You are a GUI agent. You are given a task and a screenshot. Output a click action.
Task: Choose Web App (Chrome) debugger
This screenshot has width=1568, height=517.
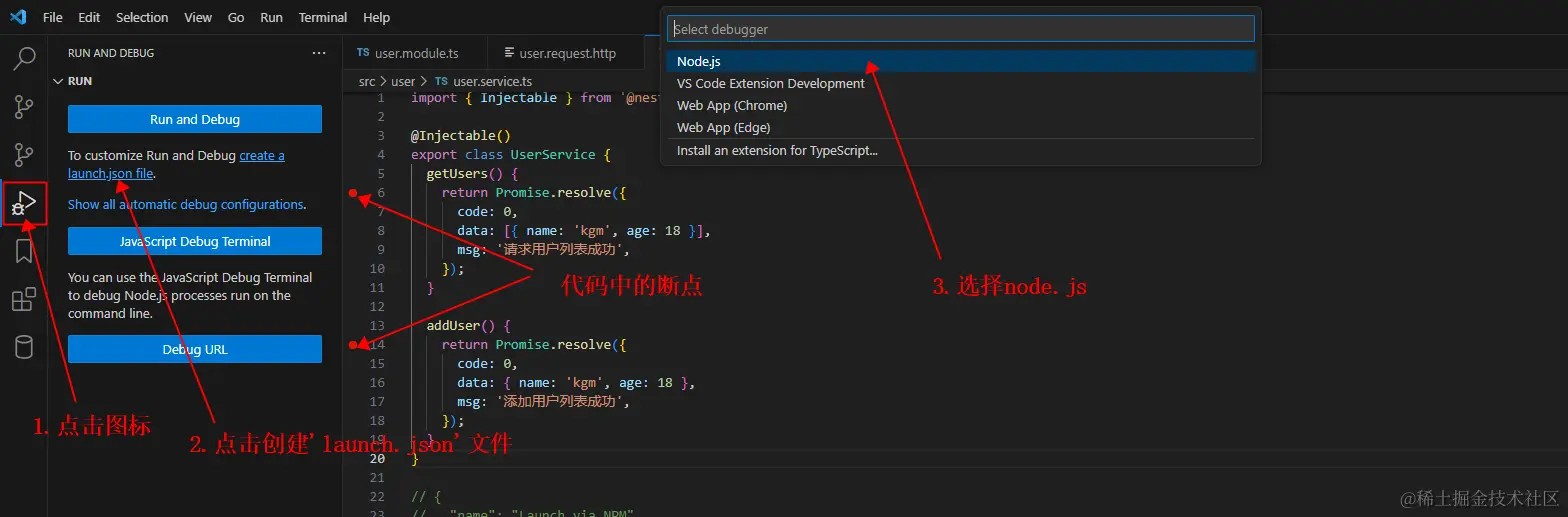pos(961,105)
